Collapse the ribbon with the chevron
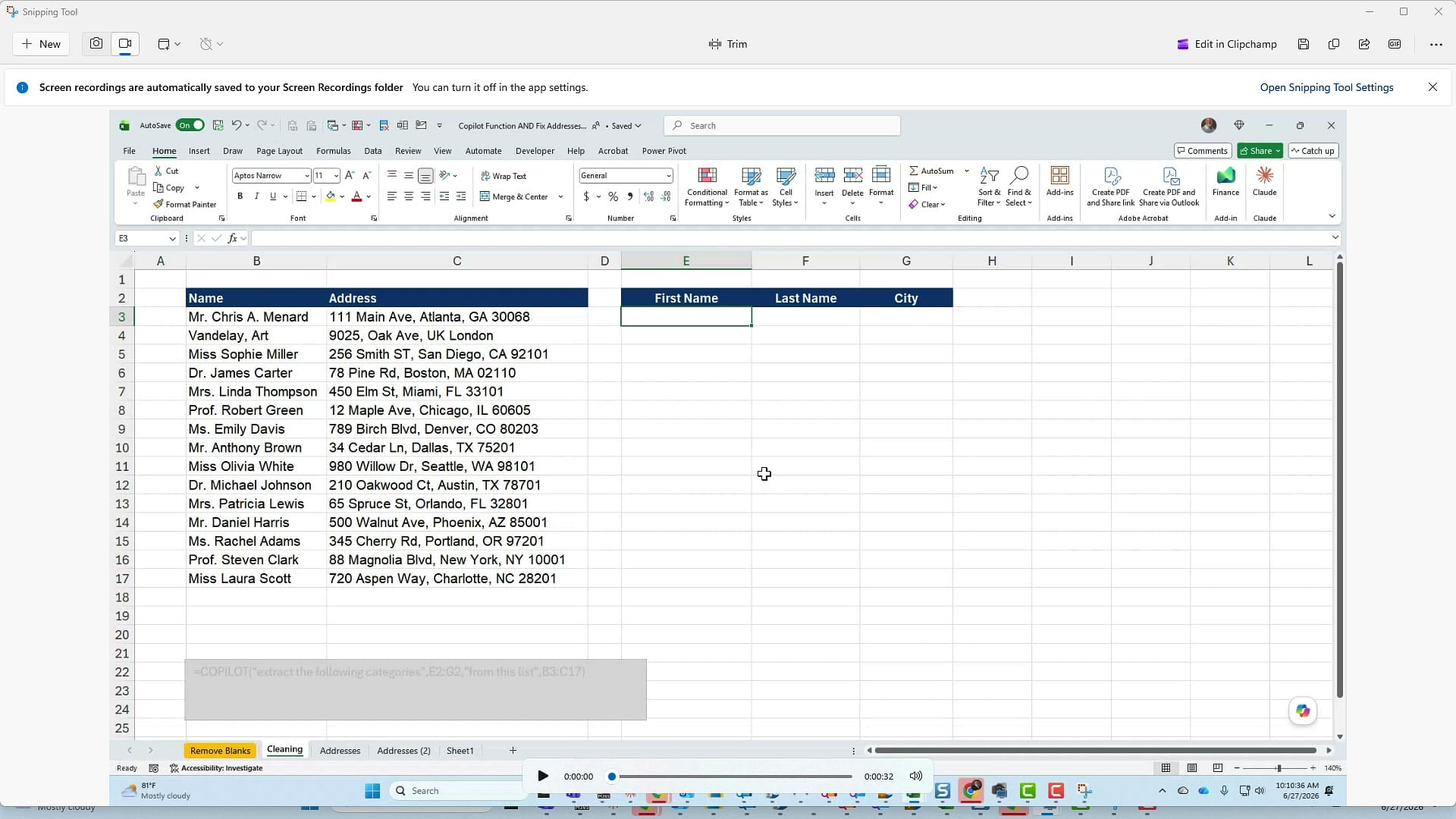The height and width of the screenshot is (819, 1456). (x=1332, y=217)
